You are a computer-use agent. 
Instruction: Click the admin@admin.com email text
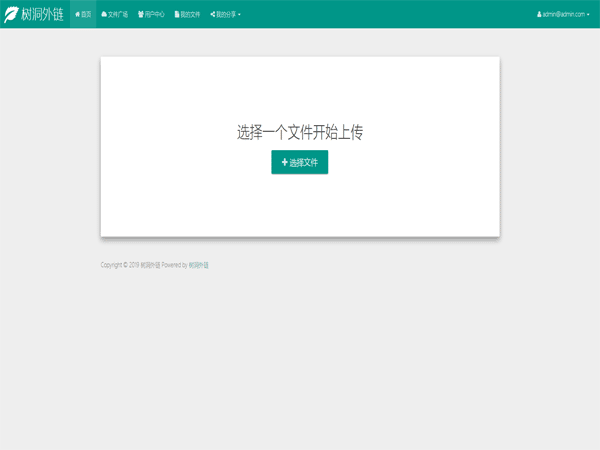[x=563, y=14]
